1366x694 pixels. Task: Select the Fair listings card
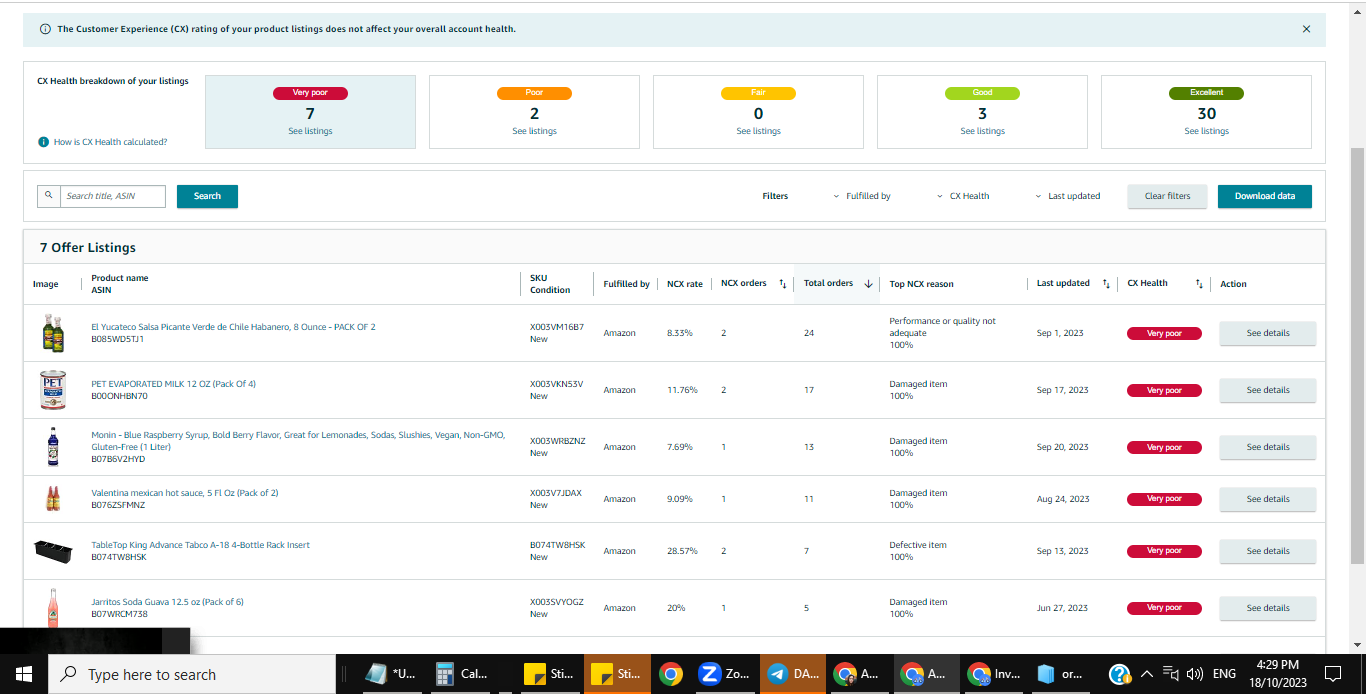click(x=758, y=112)
